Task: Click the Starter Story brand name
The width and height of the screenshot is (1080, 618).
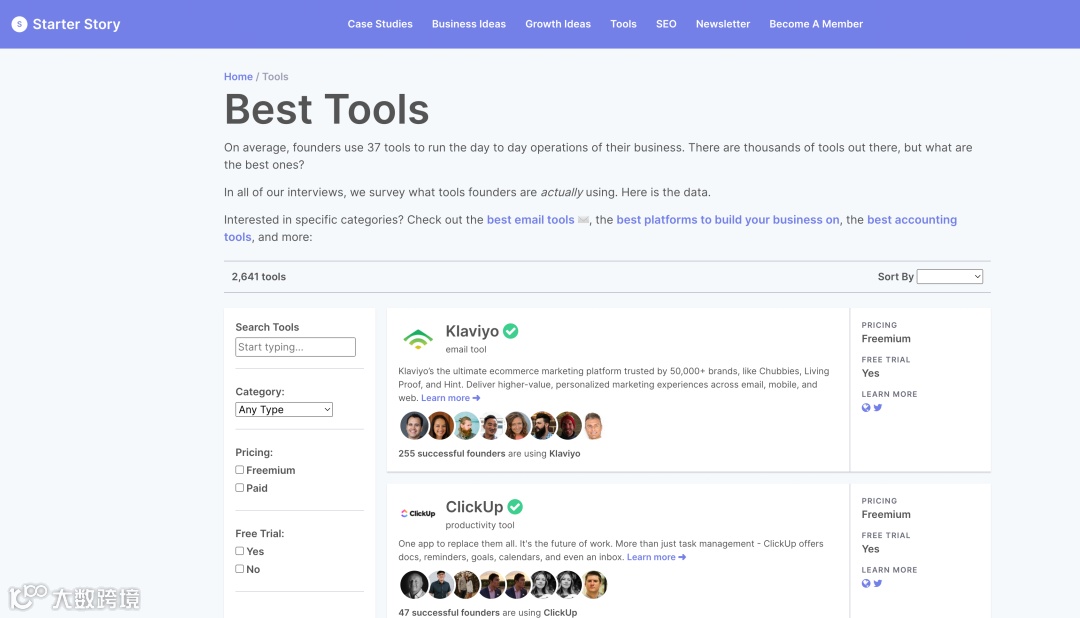Action: click(76, 24)
